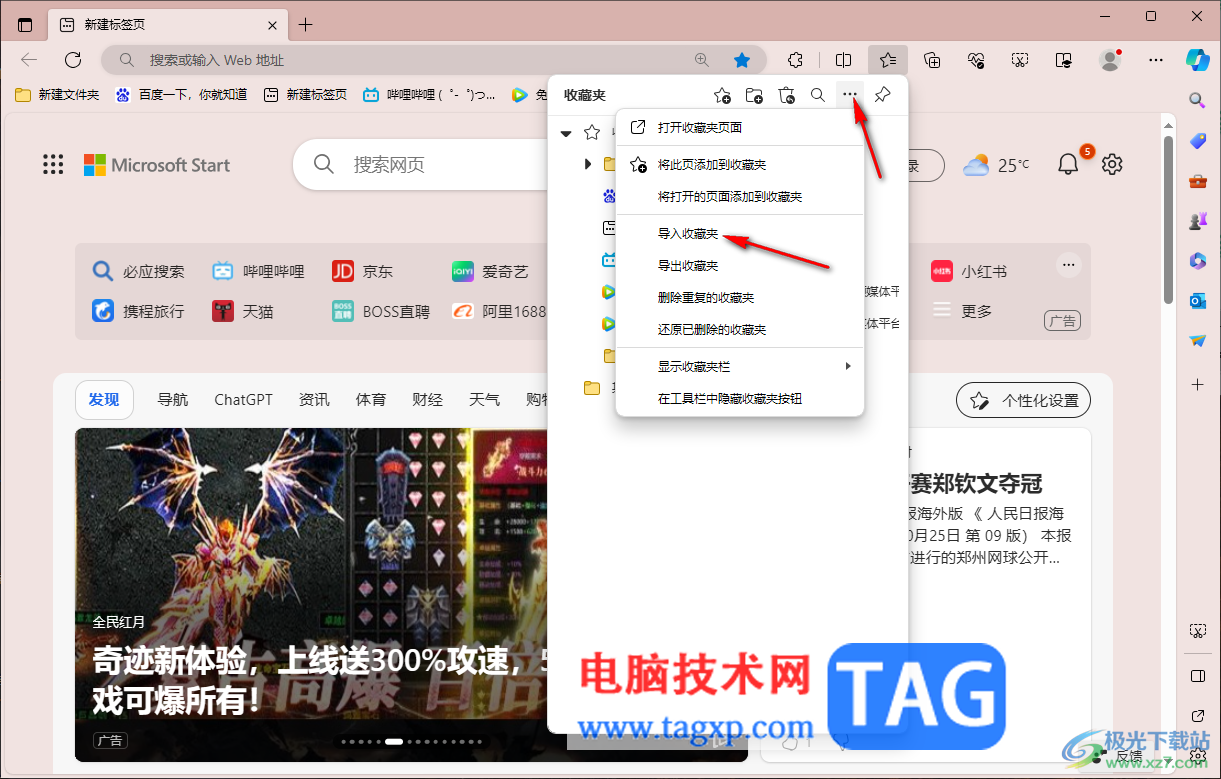Collapse the favorites bar tree root
The width and height of the screenshot is (1221, 779).
567,133
